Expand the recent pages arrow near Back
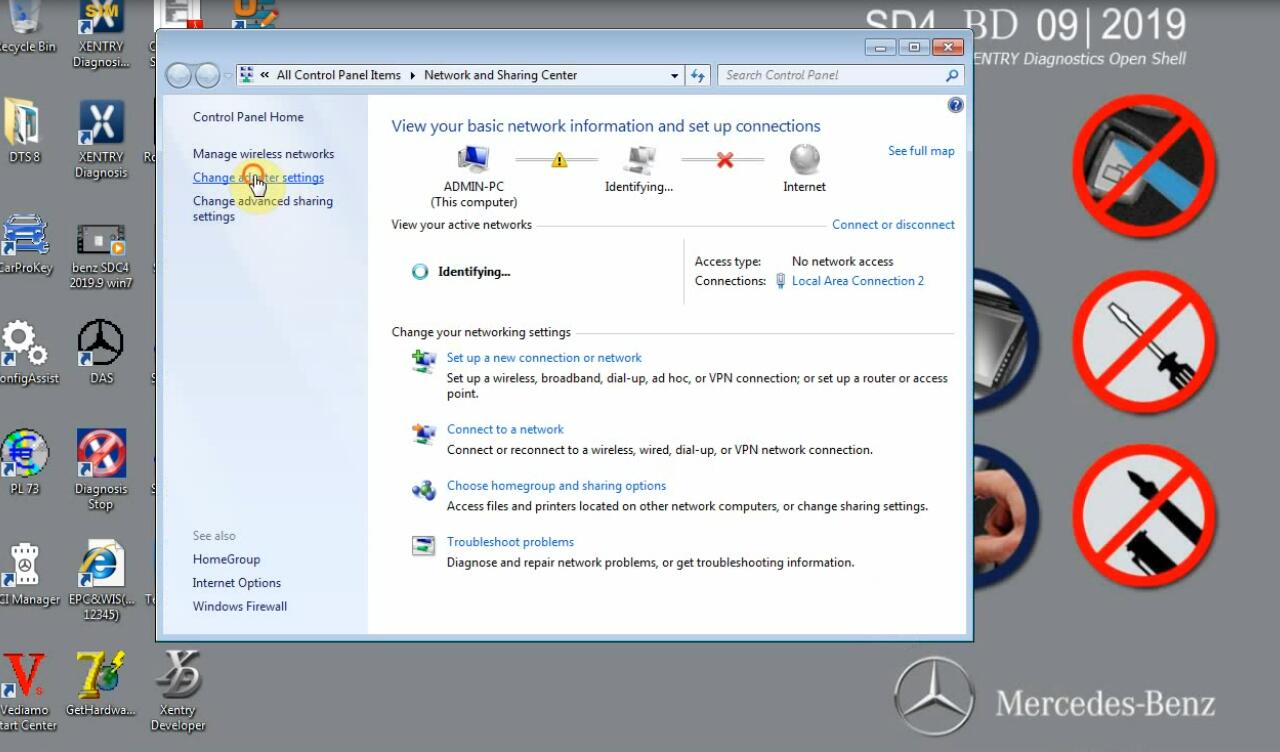1280x752 pixels. click(x=228, y=76)
